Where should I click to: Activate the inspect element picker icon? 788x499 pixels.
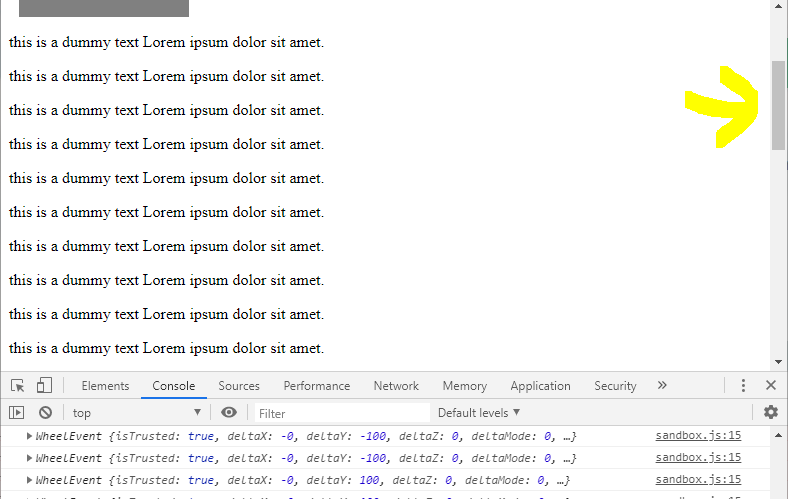click(x=17, y=386)
